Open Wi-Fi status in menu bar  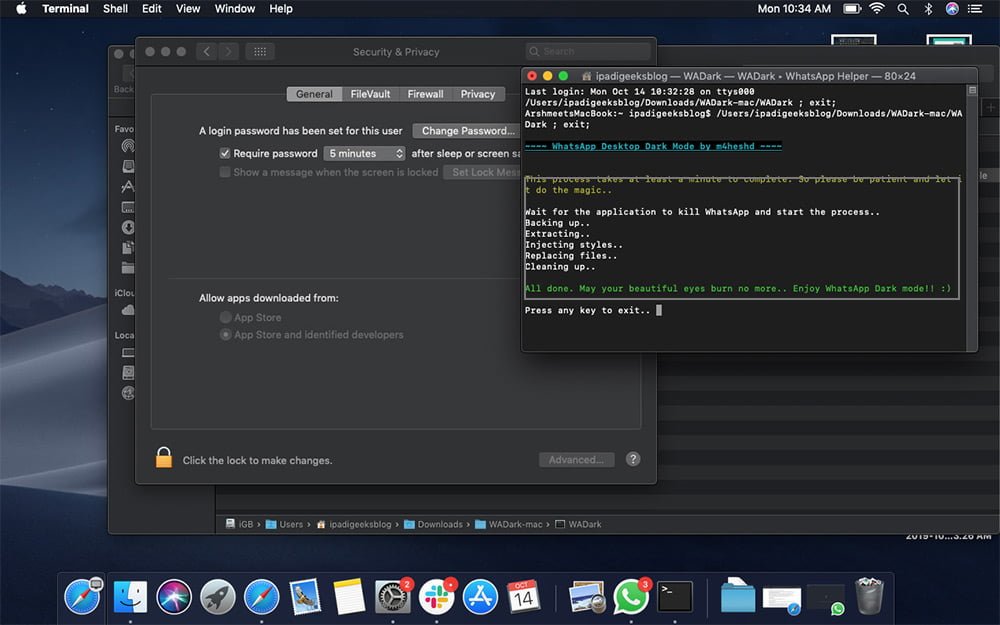(877, 9)
